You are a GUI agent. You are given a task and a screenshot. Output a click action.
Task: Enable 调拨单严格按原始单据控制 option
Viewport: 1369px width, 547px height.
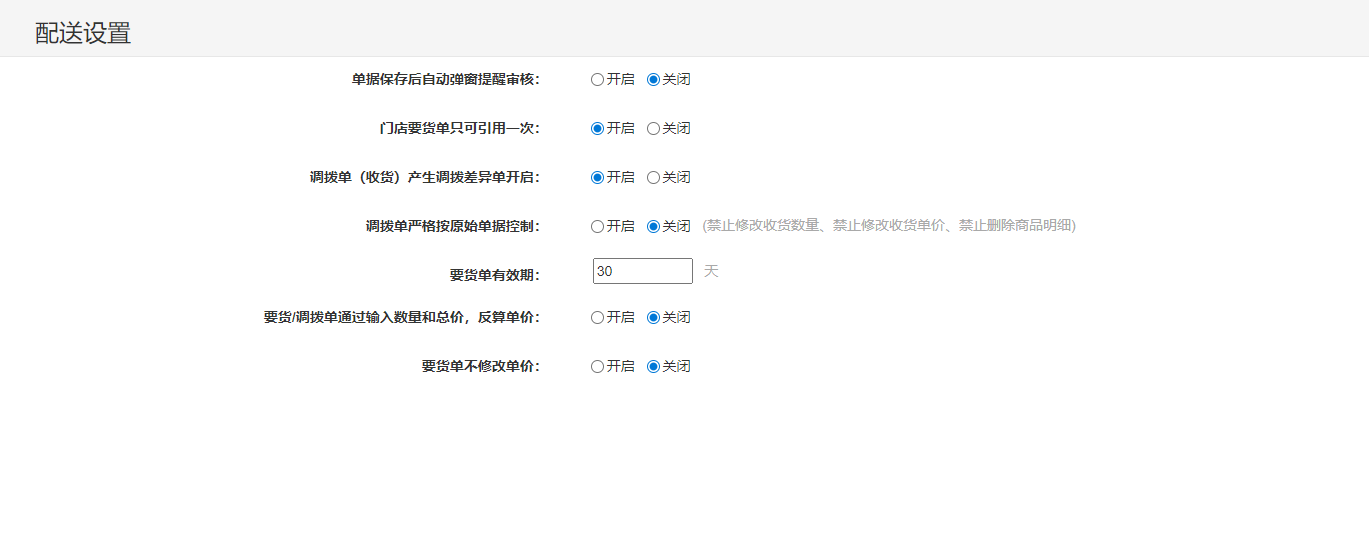coord(598,226)
